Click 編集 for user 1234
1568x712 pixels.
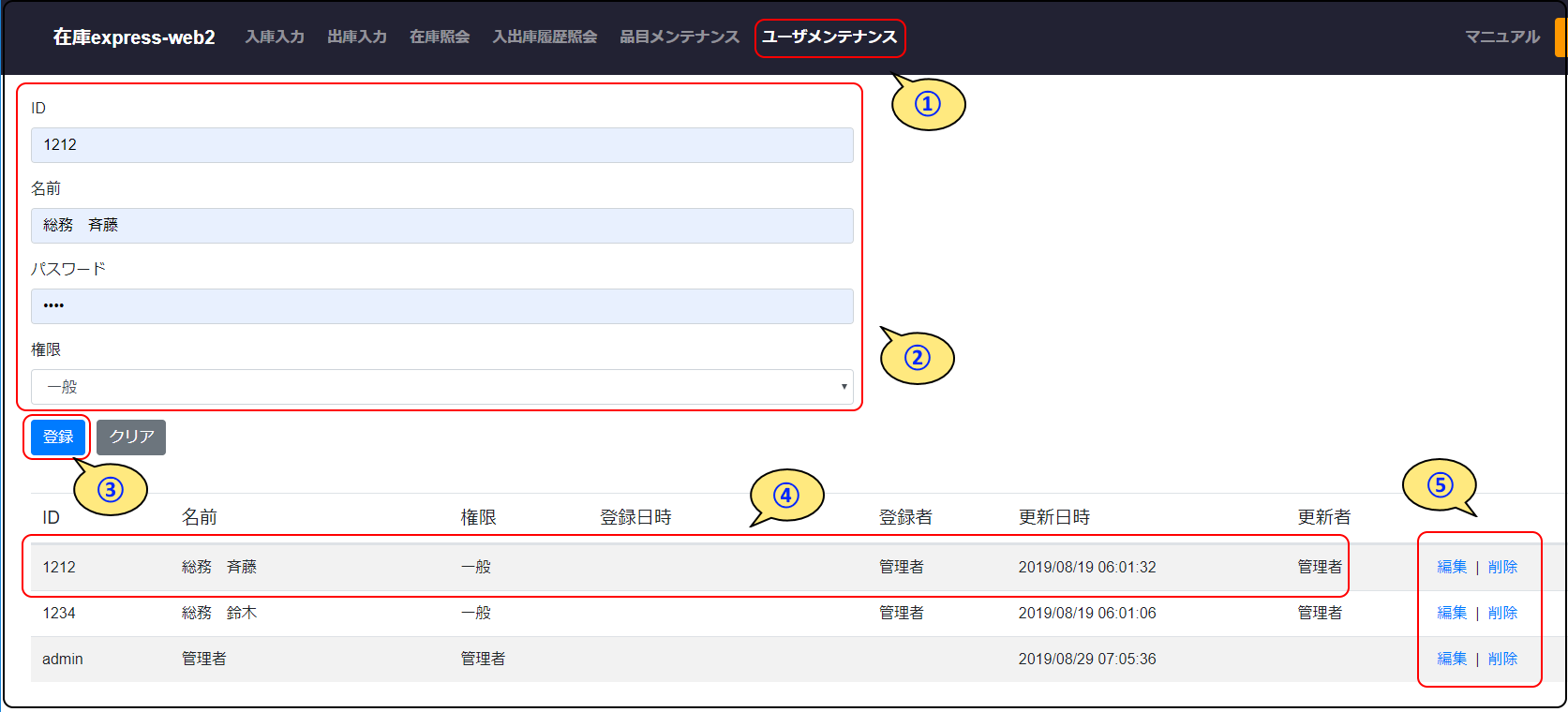coord(1452,613)
